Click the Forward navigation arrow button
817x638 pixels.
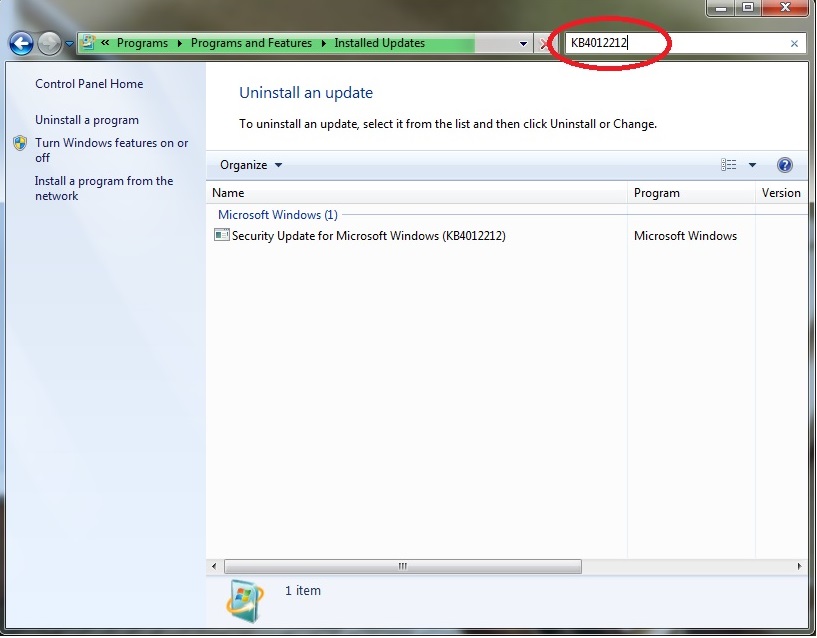(x=49, y=44)
